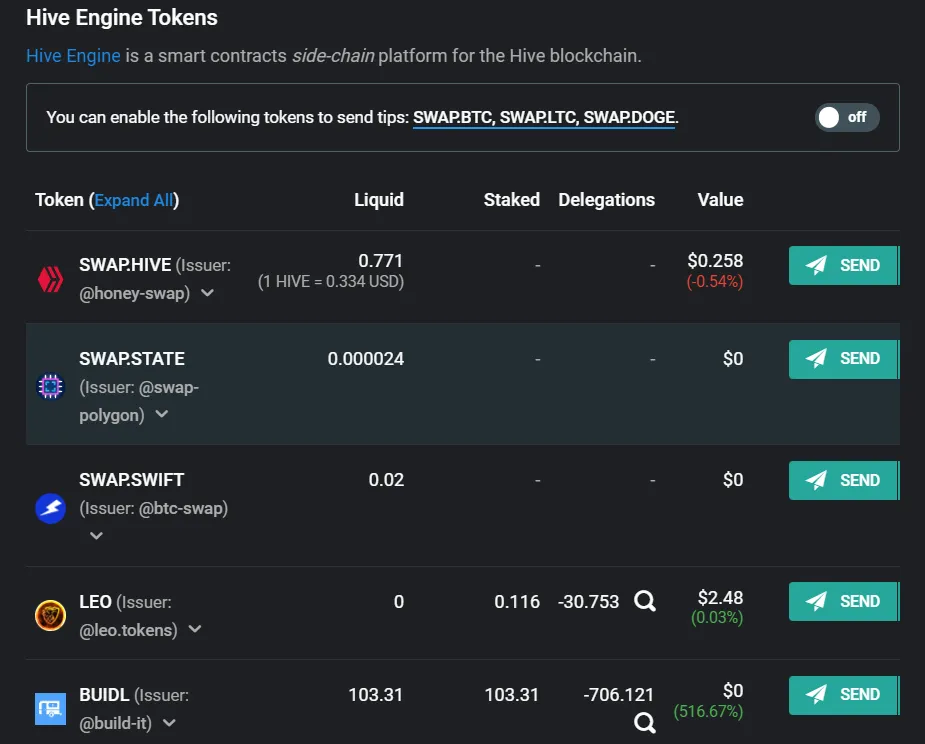Select the 1 HIVE = 0.334 USD rate
This screenshot has width=925, height=744.
[x=331, y=281]
